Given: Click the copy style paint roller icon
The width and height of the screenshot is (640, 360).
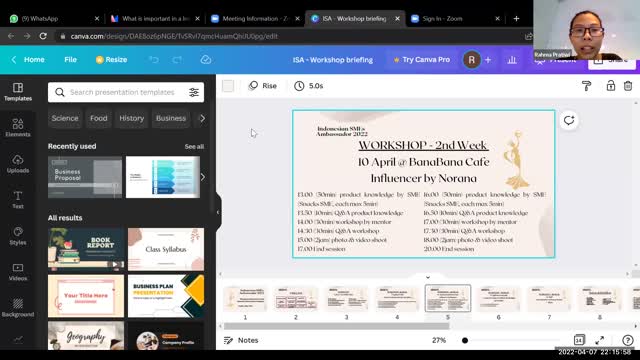Looking at the screenshot, I should 586,86.
